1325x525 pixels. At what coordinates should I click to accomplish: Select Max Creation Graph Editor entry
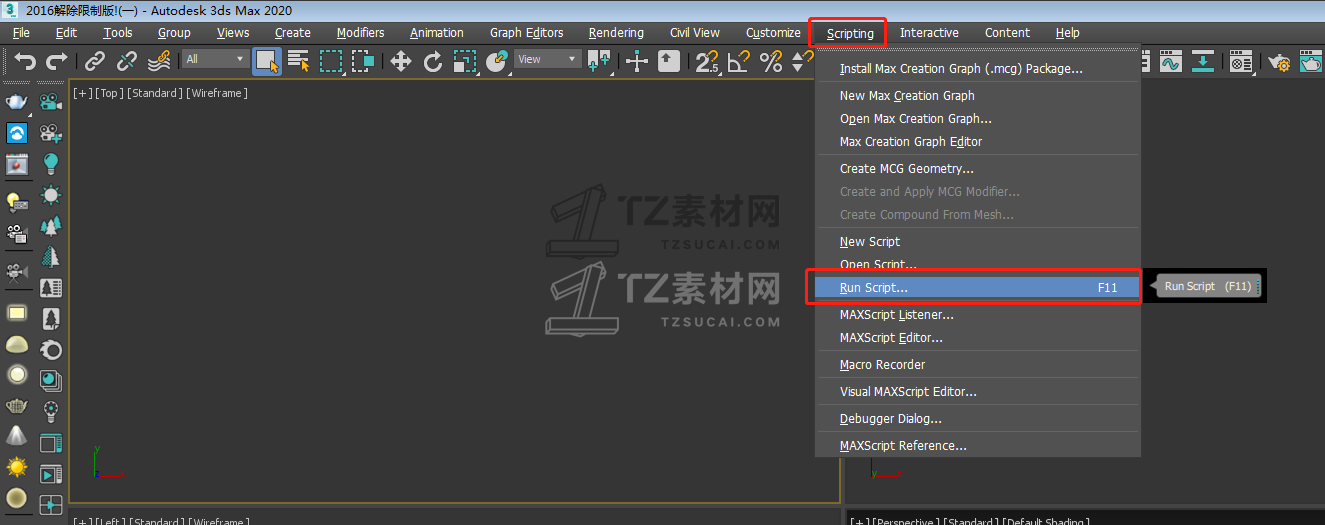(911, 142)
